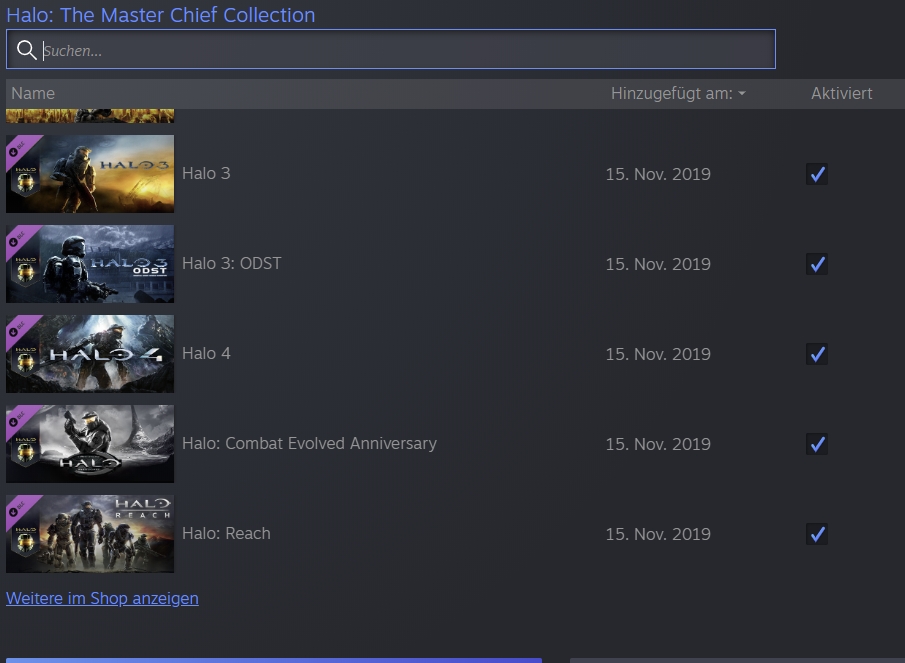Uncheck Halo 3: ODST activated checkbox
This screenshot has width=905, height=663.
click(817, 264)
